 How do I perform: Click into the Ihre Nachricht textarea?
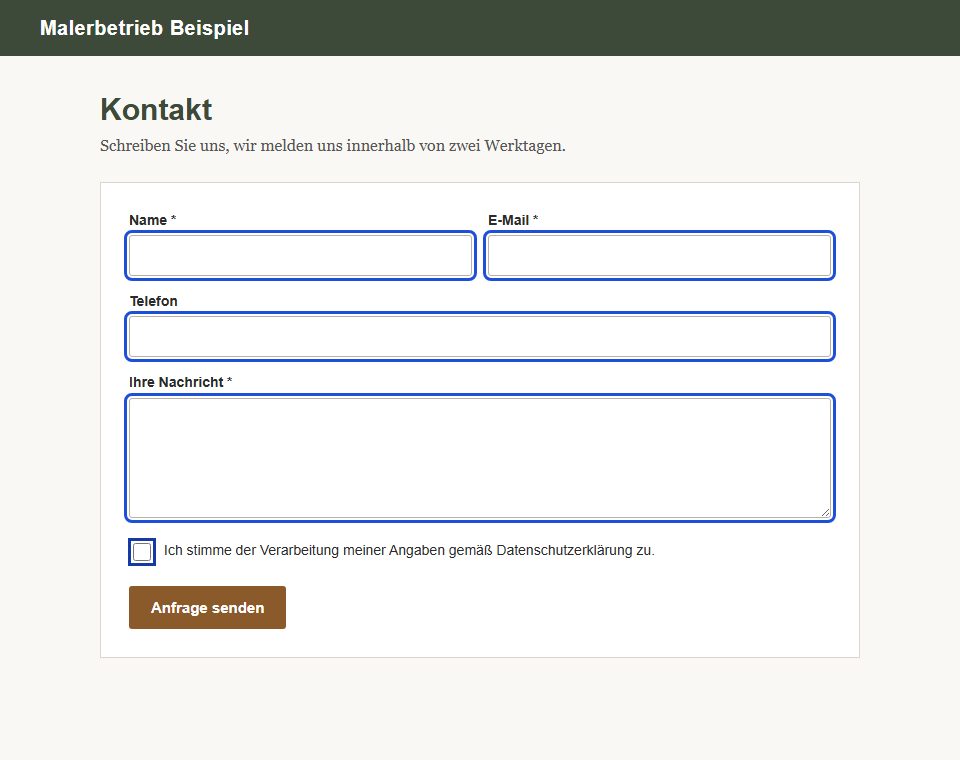[480, 458]
